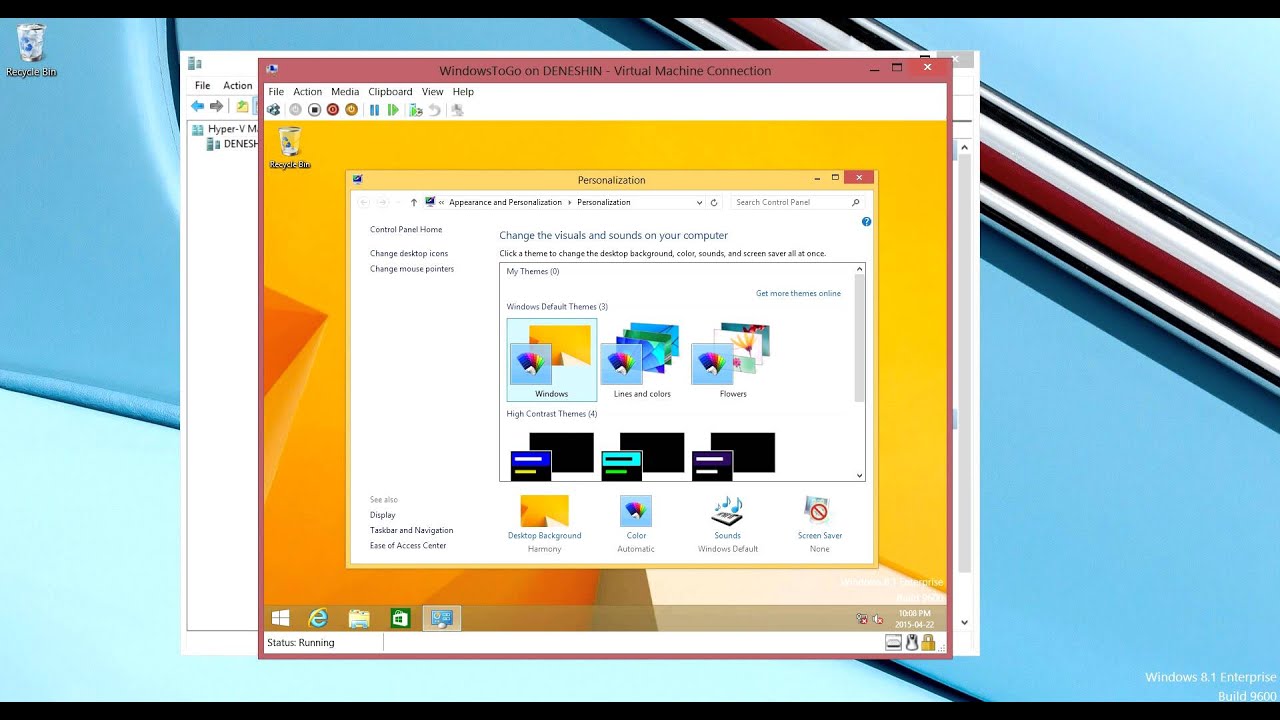Image resolution: width=1280 pixels, height=720 pixels.
Task: Open Taskbar and Navigation link
Action: click(411, 530)
